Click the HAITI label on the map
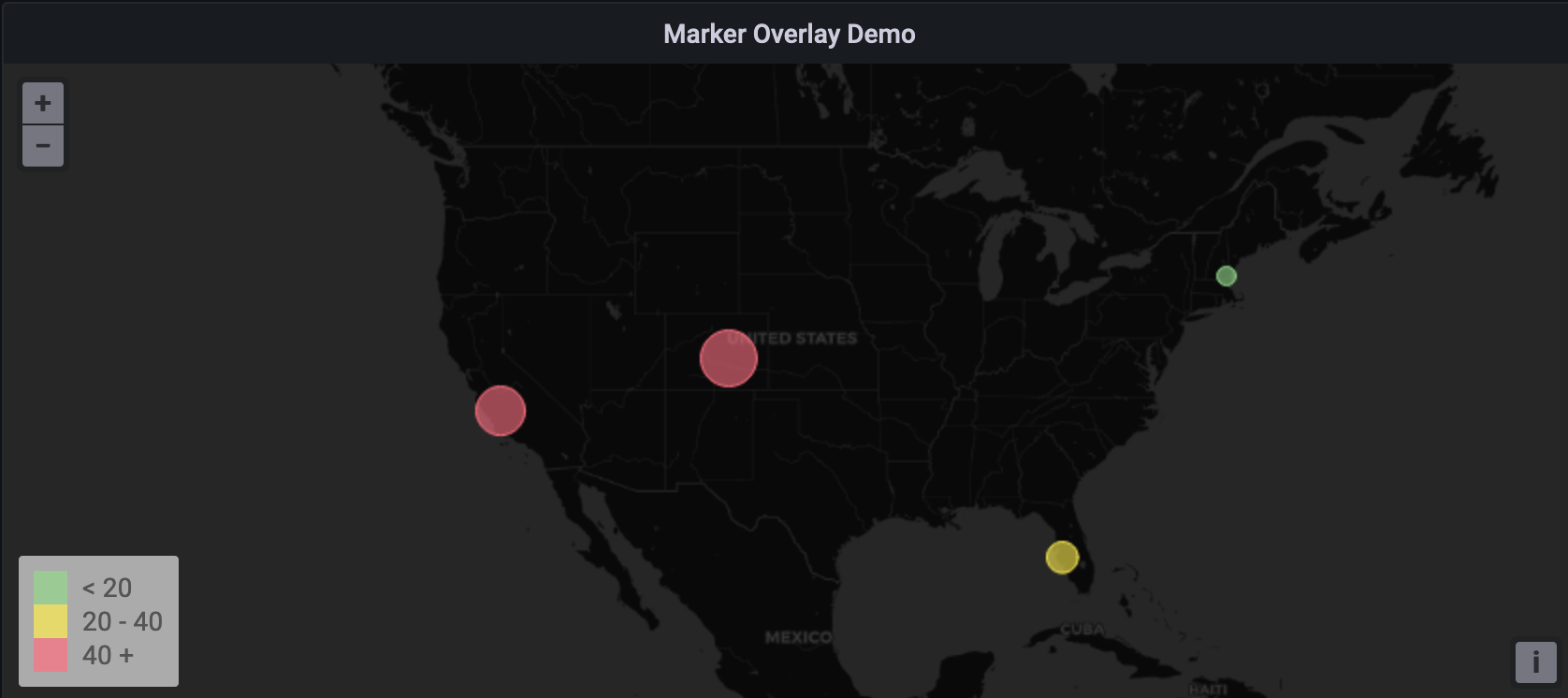This screenshot has width=1568, height=698. [1207, 690]
